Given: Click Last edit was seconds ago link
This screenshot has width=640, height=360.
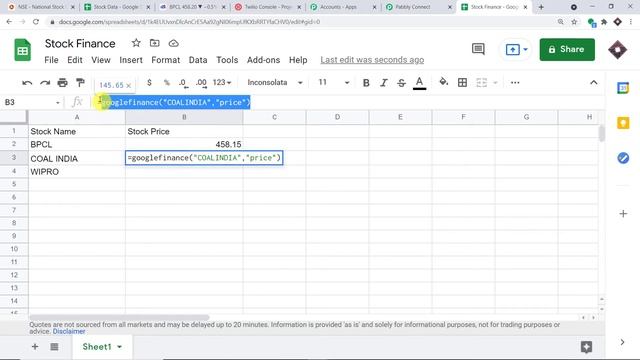Looking at the screenshot, I should (x=372, y=60).
